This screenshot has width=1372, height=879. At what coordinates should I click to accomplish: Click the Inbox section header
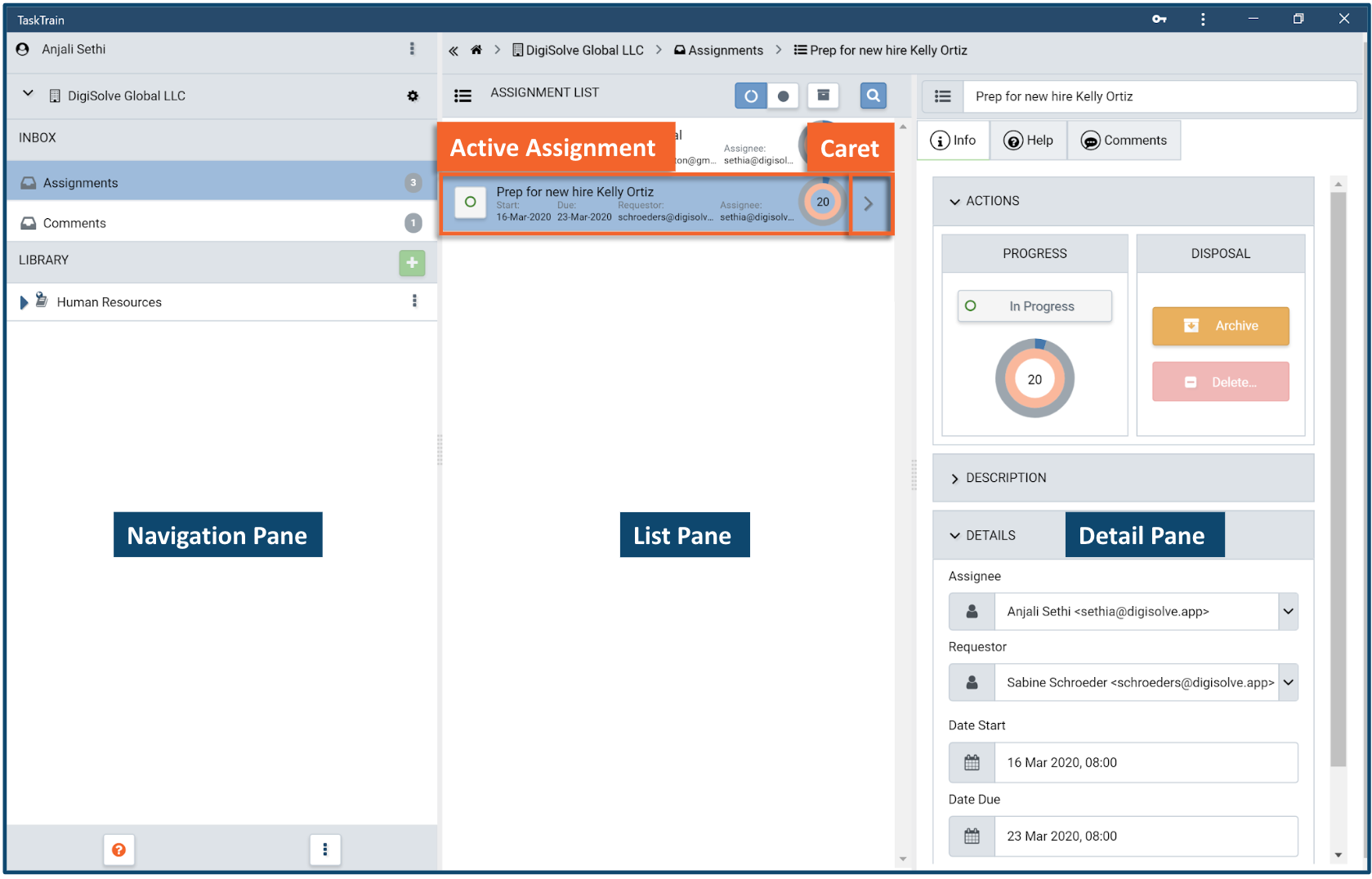tap(222, 138)
